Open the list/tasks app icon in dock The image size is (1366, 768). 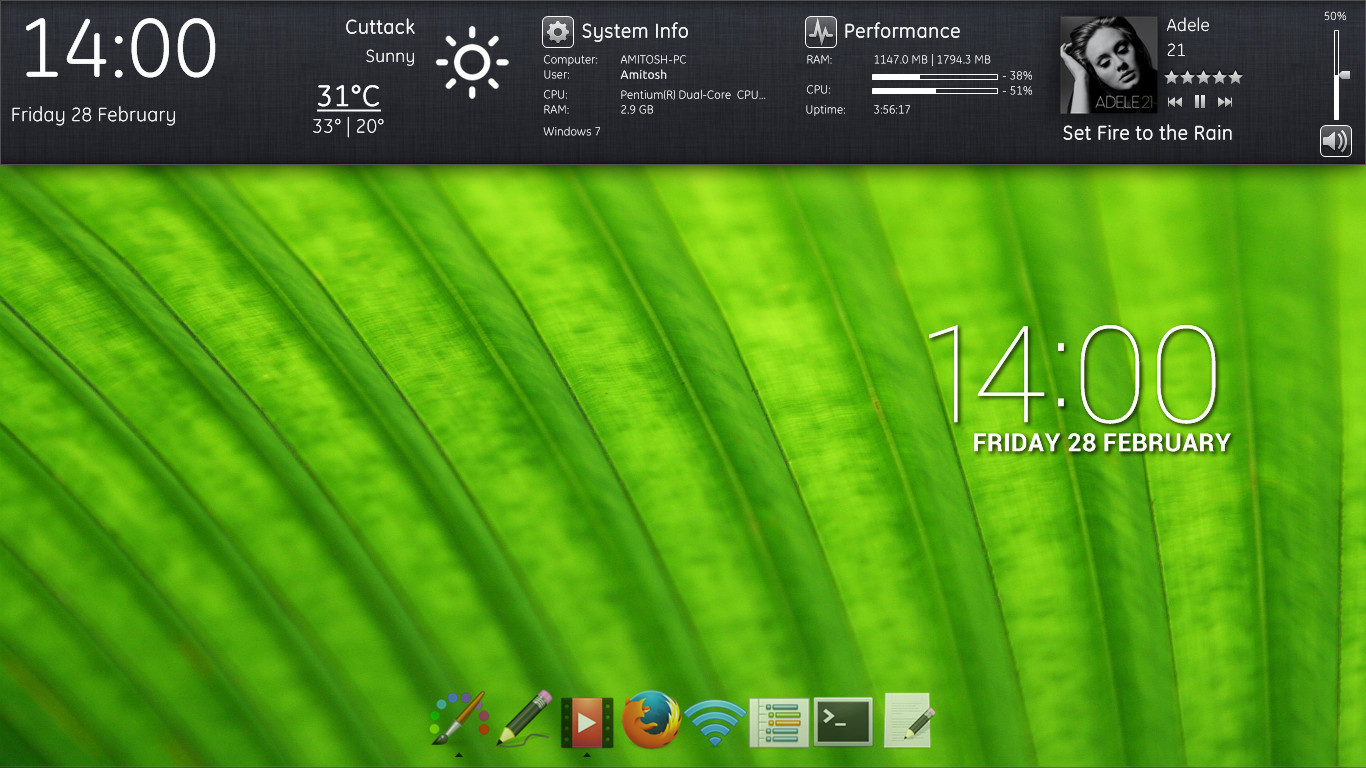(x=779, y=722)
